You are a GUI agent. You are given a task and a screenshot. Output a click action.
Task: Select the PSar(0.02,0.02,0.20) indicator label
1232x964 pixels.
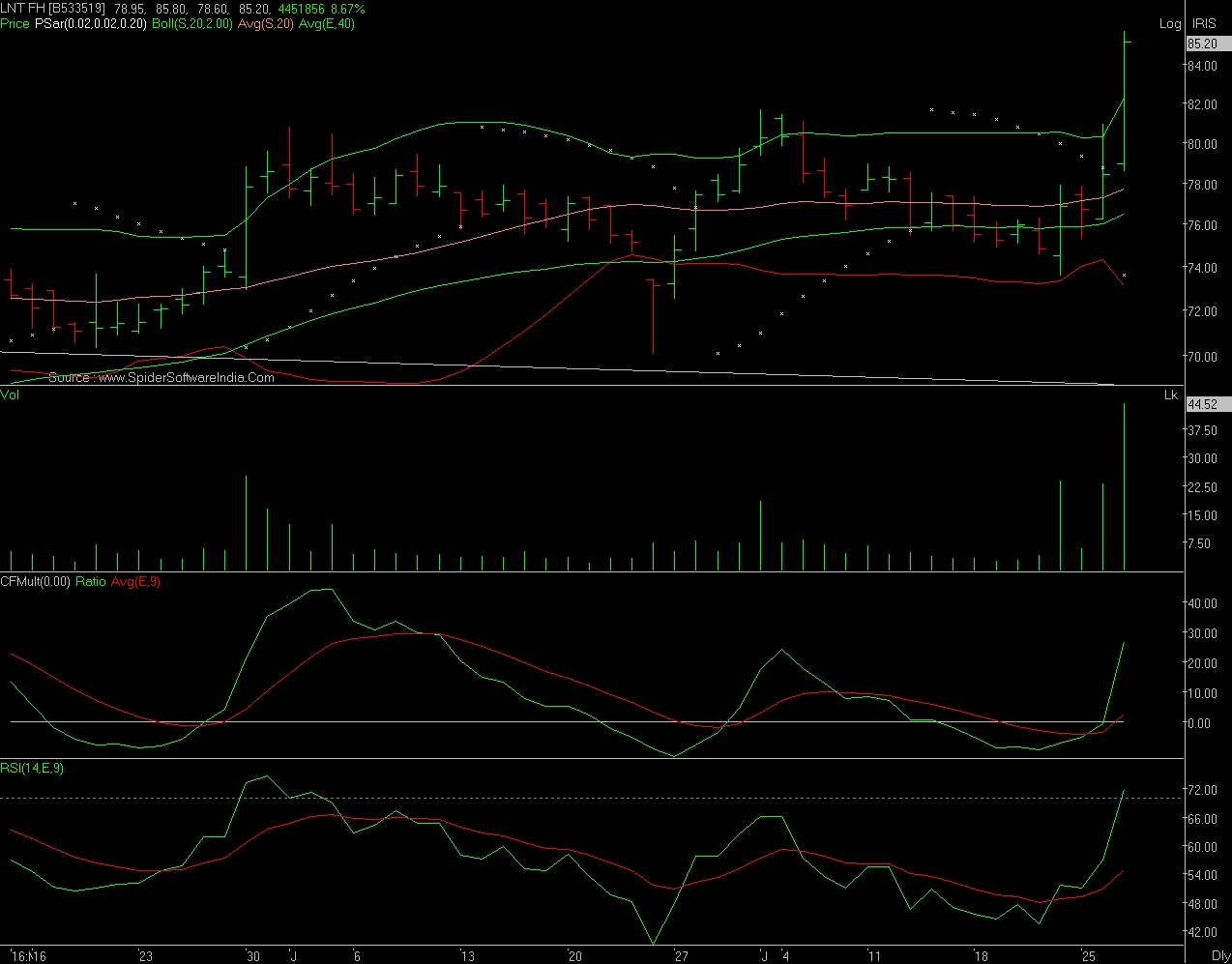90,23
